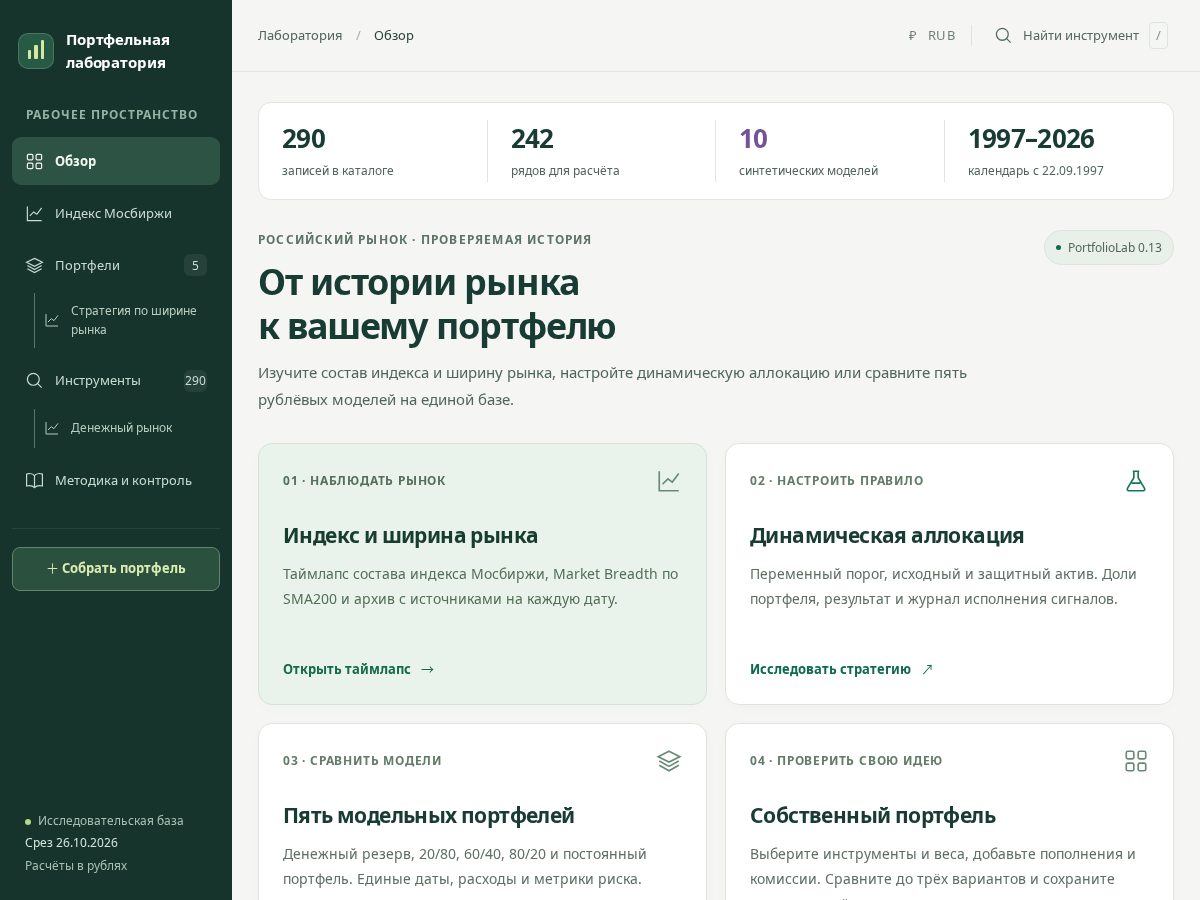Click the 1997–2026 calendar stat
This screenshot has width=1200, height=900.
1058,151
